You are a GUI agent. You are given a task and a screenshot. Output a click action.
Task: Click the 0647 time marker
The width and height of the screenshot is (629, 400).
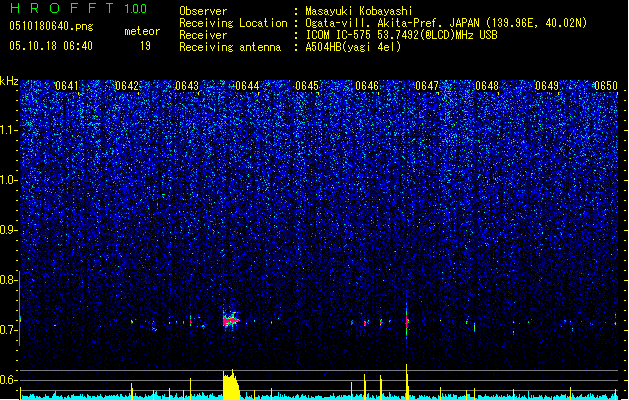click(427, 86)
